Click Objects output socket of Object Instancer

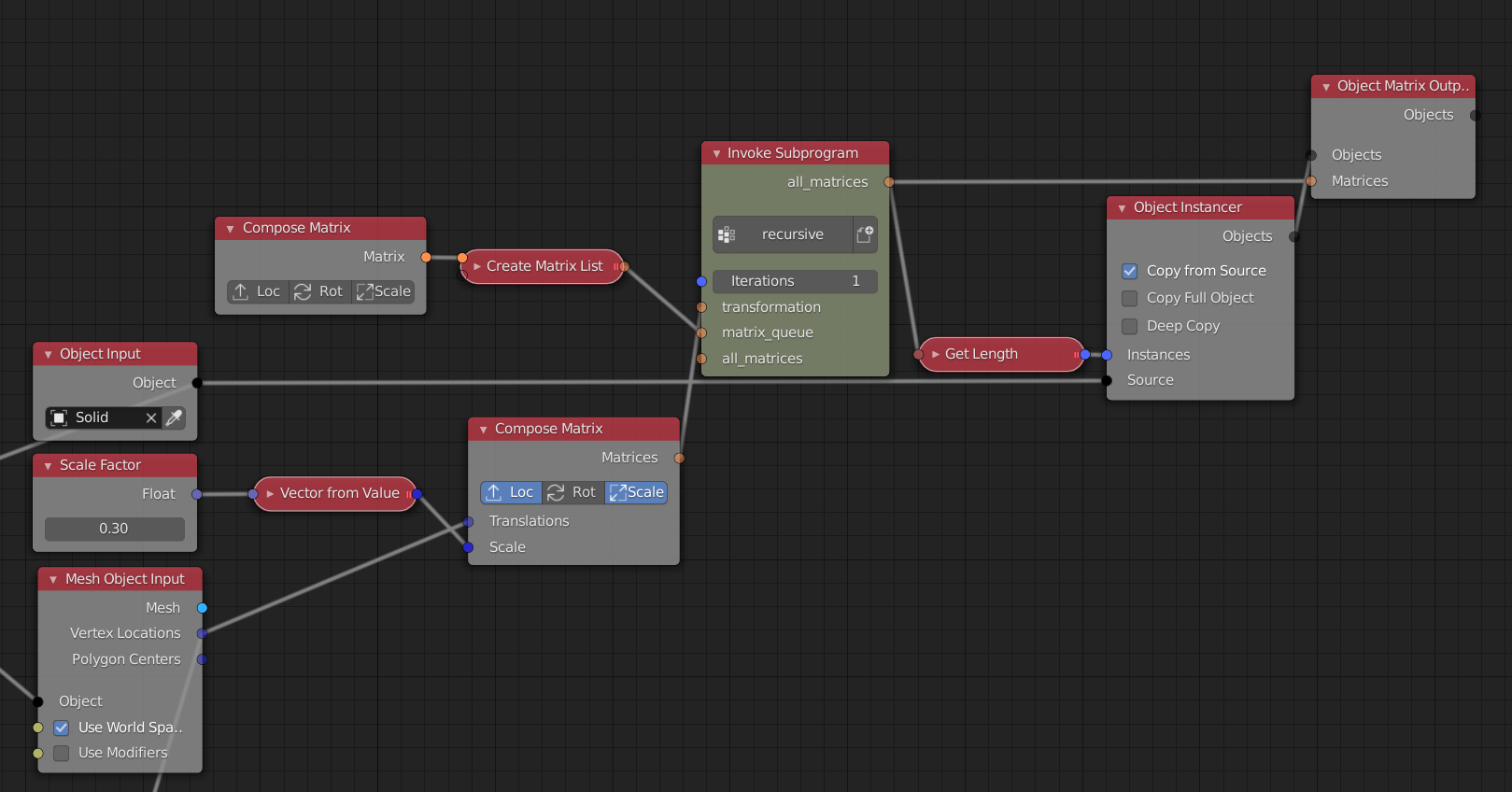point(1294,236)
